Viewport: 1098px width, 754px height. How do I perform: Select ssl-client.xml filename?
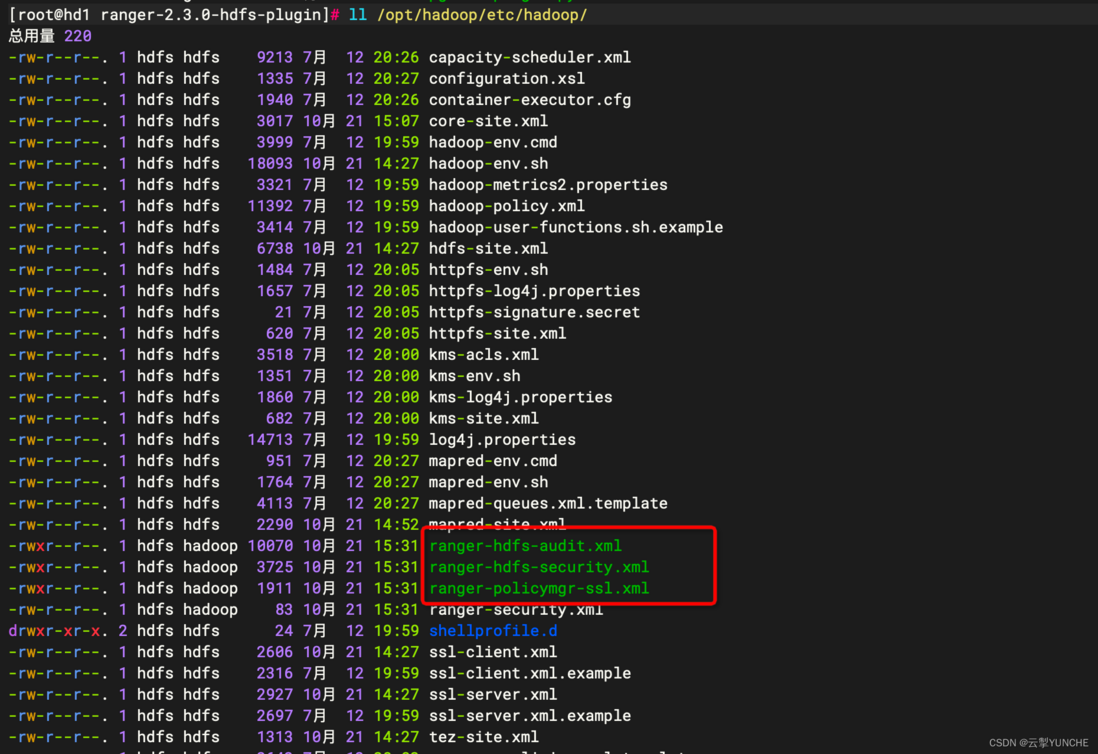pos(493,652)
